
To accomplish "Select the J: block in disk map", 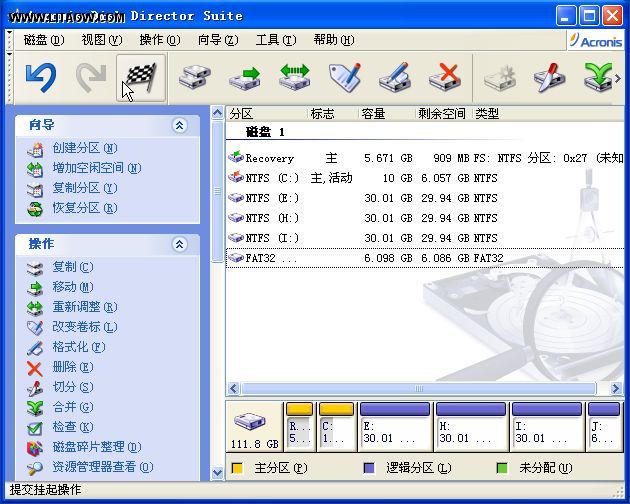I will click(x=604, y=427).
